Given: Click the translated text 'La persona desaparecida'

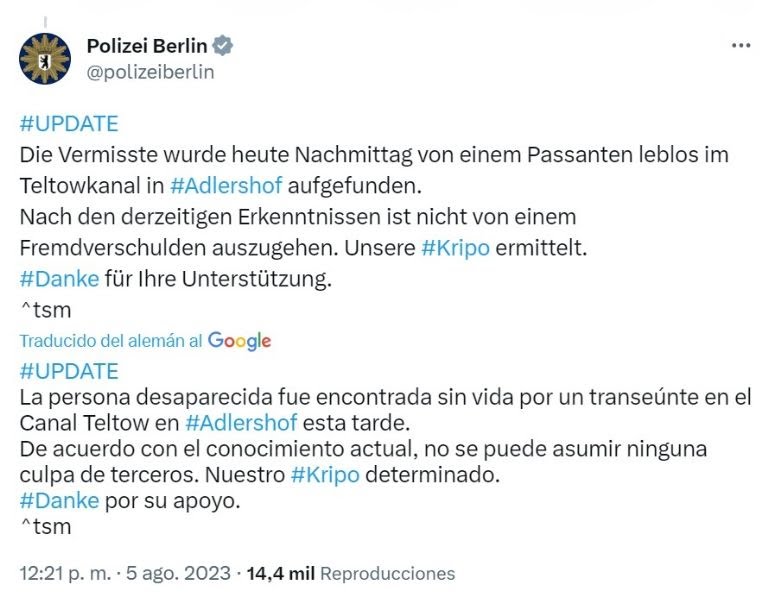Looking at the screenshot, I should tap(385, 410).
